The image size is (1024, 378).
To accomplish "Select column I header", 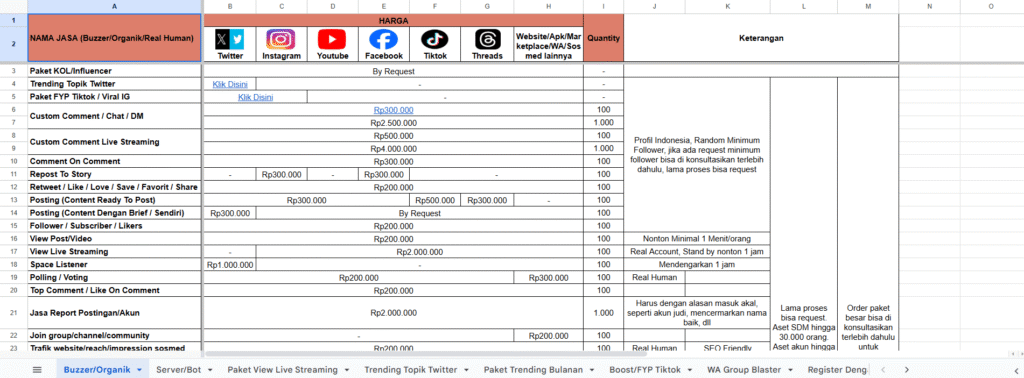I will [x=603, y=6].
